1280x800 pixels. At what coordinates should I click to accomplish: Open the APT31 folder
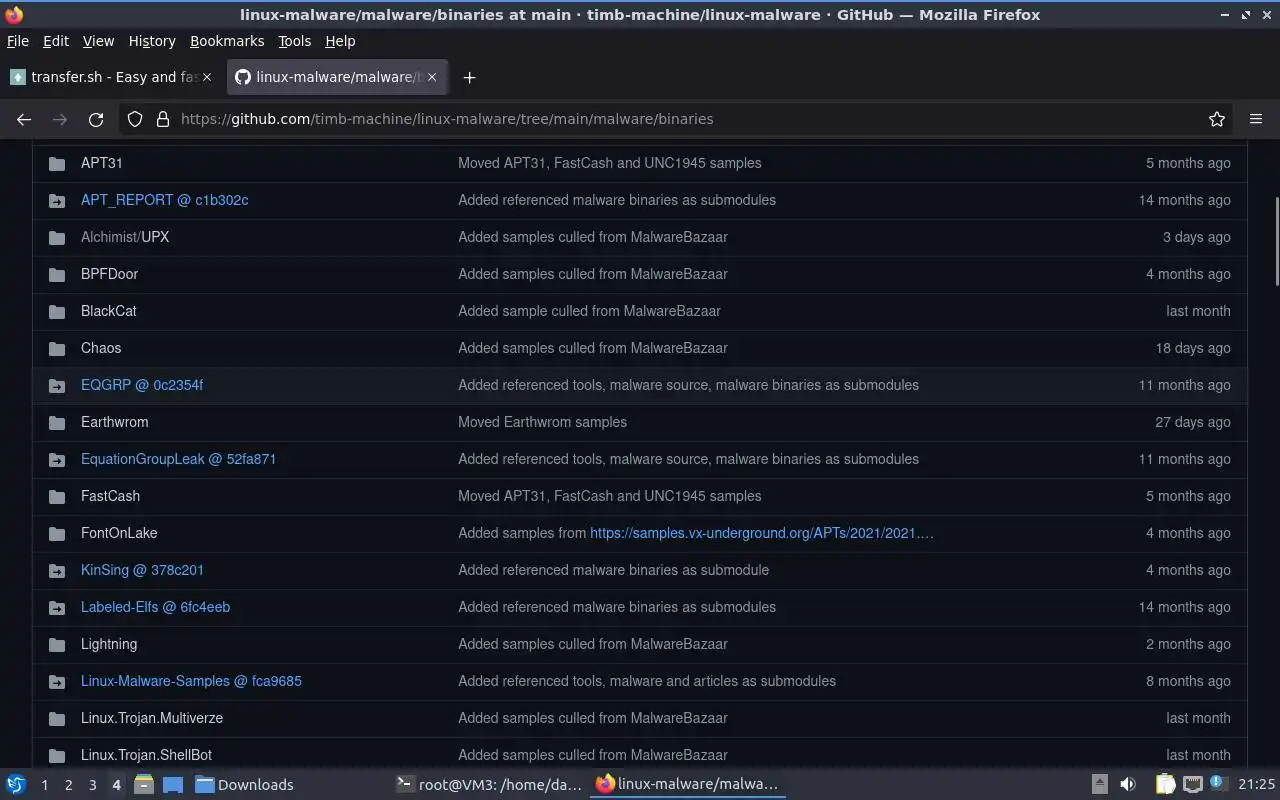(102, 163)
